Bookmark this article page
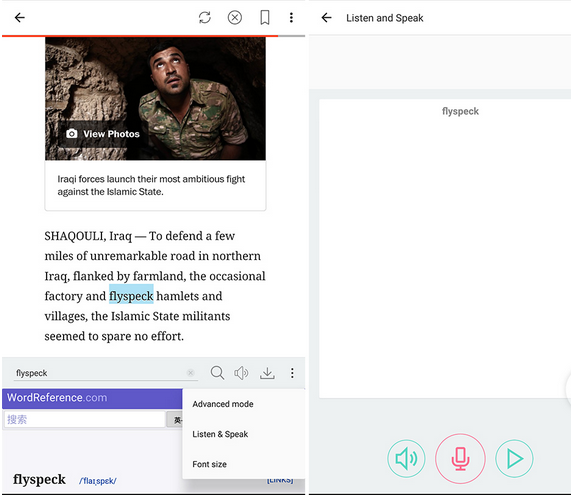The height and width of the screenshot is (495, 571). point(265,17)
